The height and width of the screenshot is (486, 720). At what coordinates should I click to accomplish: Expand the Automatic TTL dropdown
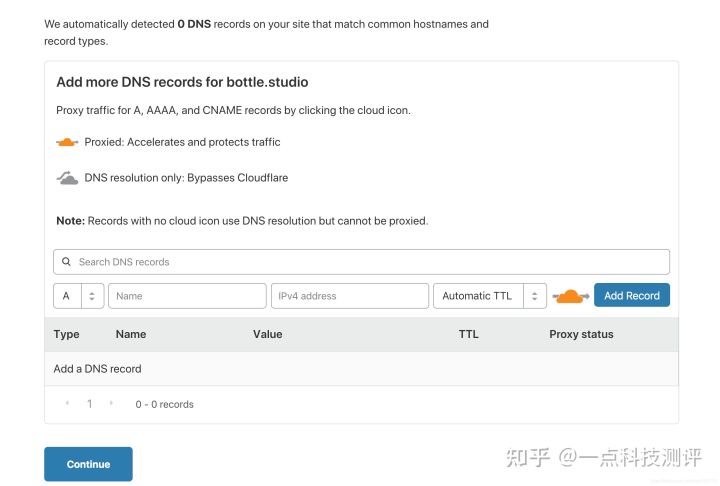point(489,296)
